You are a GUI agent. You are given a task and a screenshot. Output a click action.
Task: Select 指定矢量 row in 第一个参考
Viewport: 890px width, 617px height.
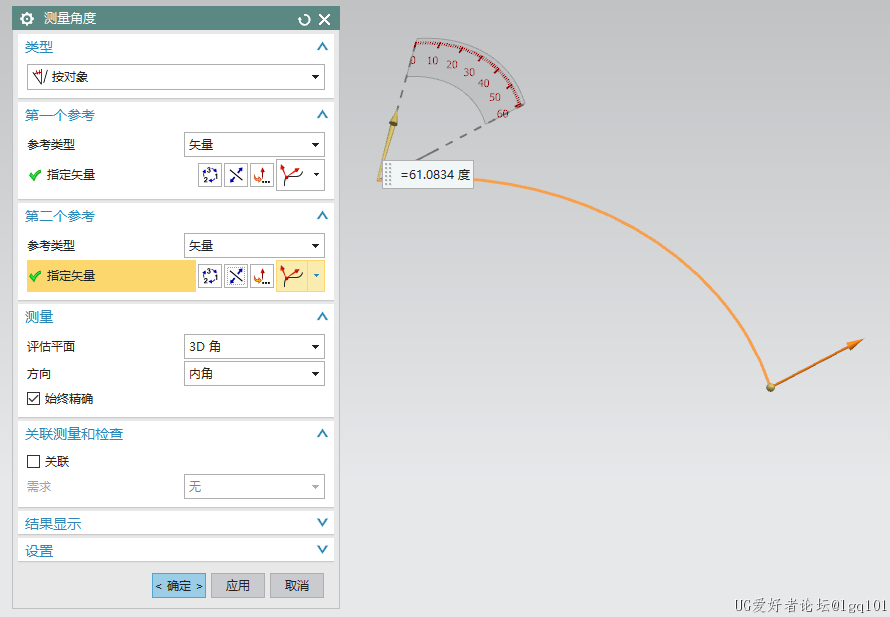[111, 175]
